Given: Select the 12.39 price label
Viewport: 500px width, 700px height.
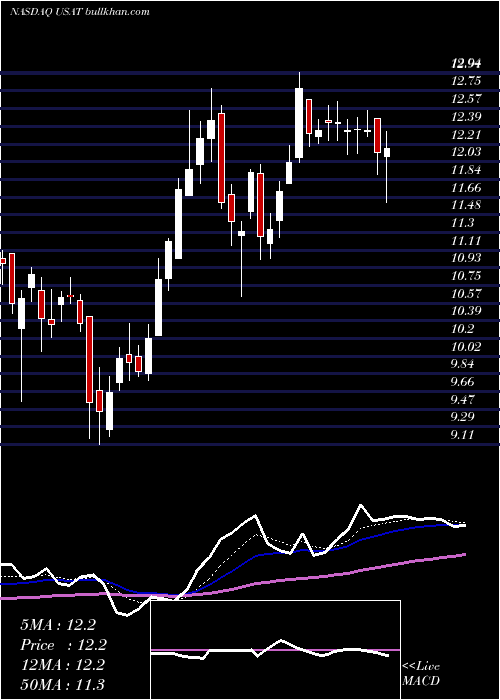Looking at the screenshot, I should click(x=466, y=117).
